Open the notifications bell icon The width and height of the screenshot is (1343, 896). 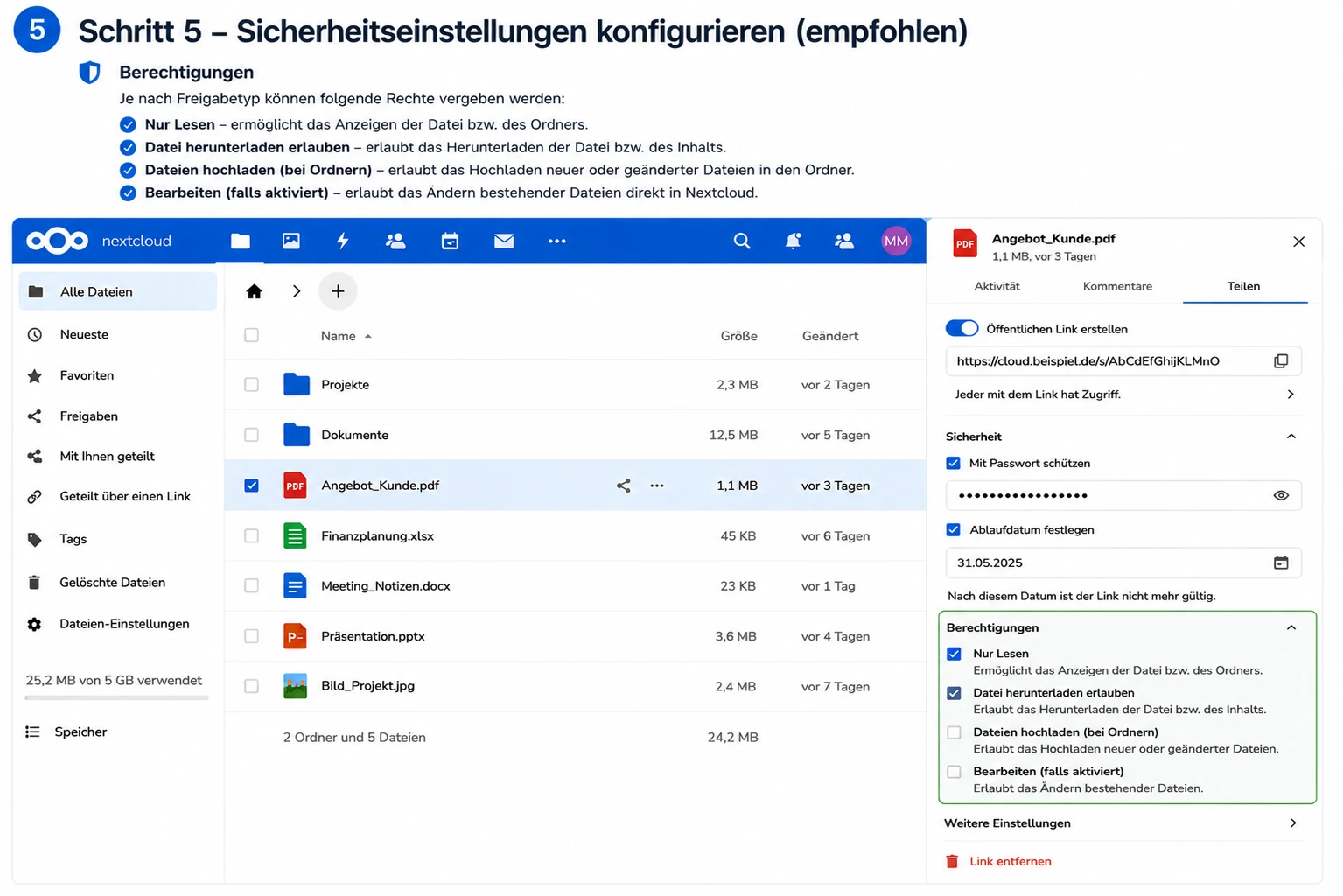coord(794,241)
